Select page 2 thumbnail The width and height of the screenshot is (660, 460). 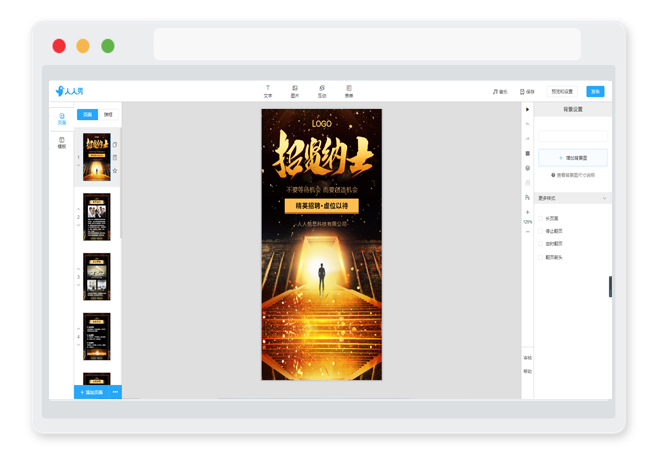[x=97, y=217]
